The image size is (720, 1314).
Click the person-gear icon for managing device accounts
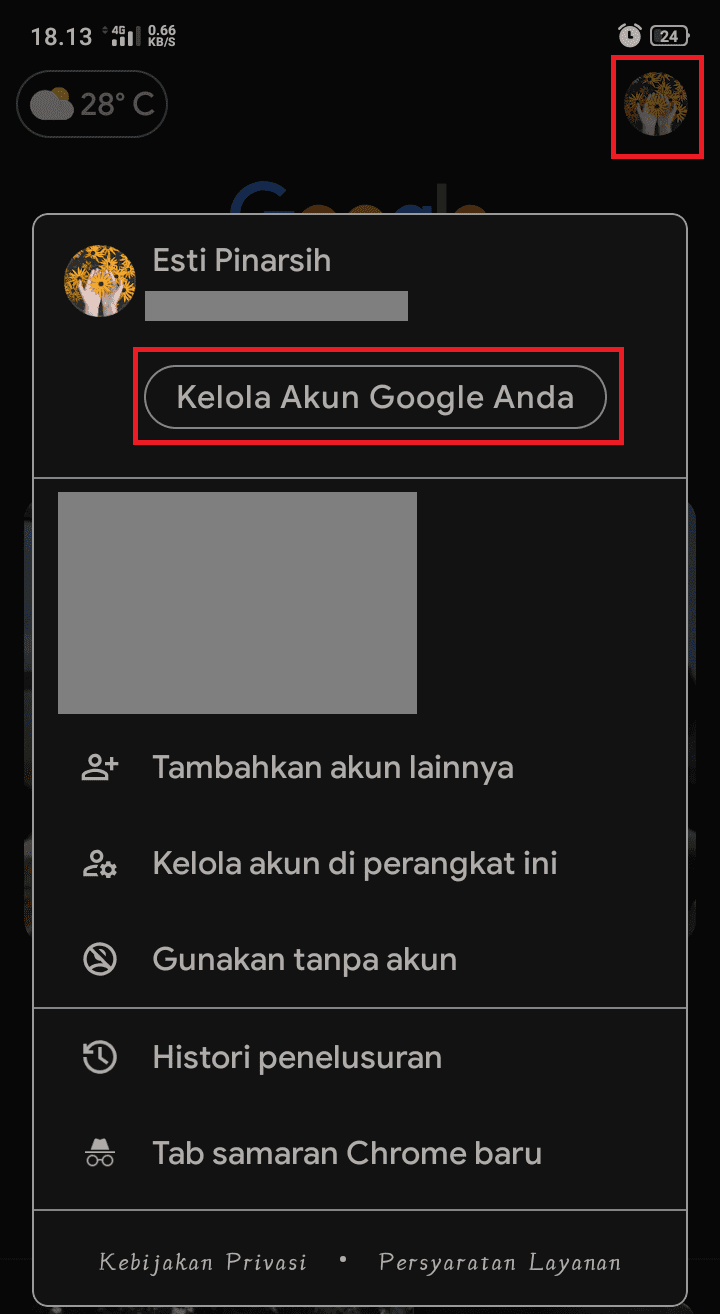point(99,864)
